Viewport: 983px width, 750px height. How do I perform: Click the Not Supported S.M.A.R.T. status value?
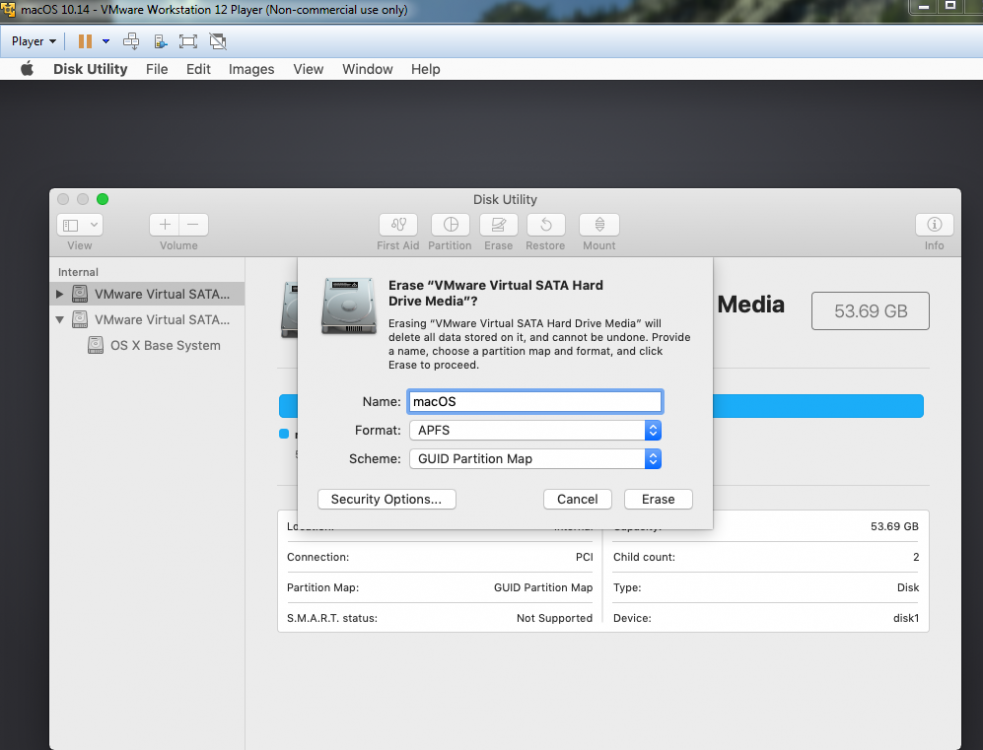click(554, 618)
